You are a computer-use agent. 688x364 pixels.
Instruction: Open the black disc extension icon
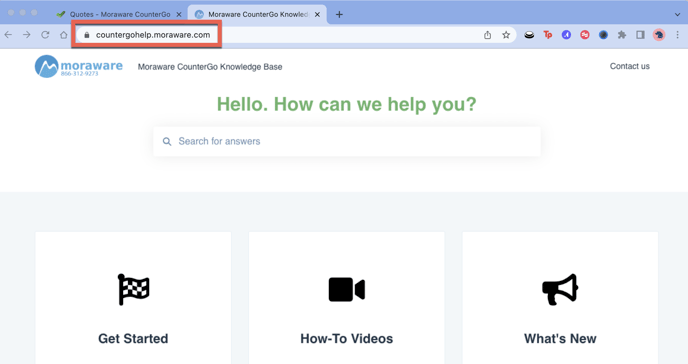529,35
